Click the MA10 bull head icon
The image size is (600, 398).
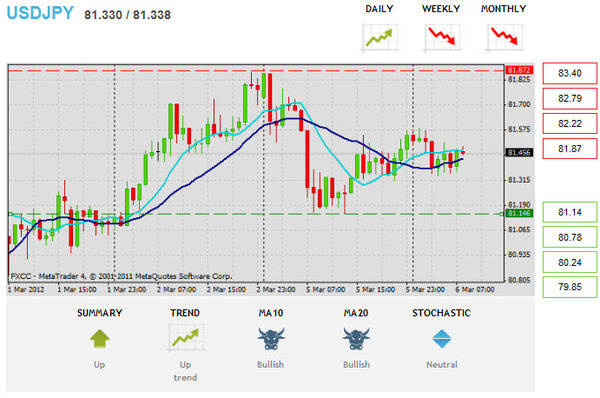coord(271,339)
